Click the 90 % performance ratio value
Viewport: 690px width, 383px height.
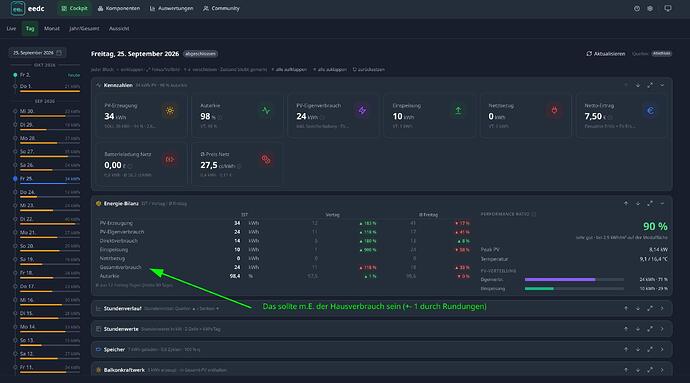click(x=655, y=226)
